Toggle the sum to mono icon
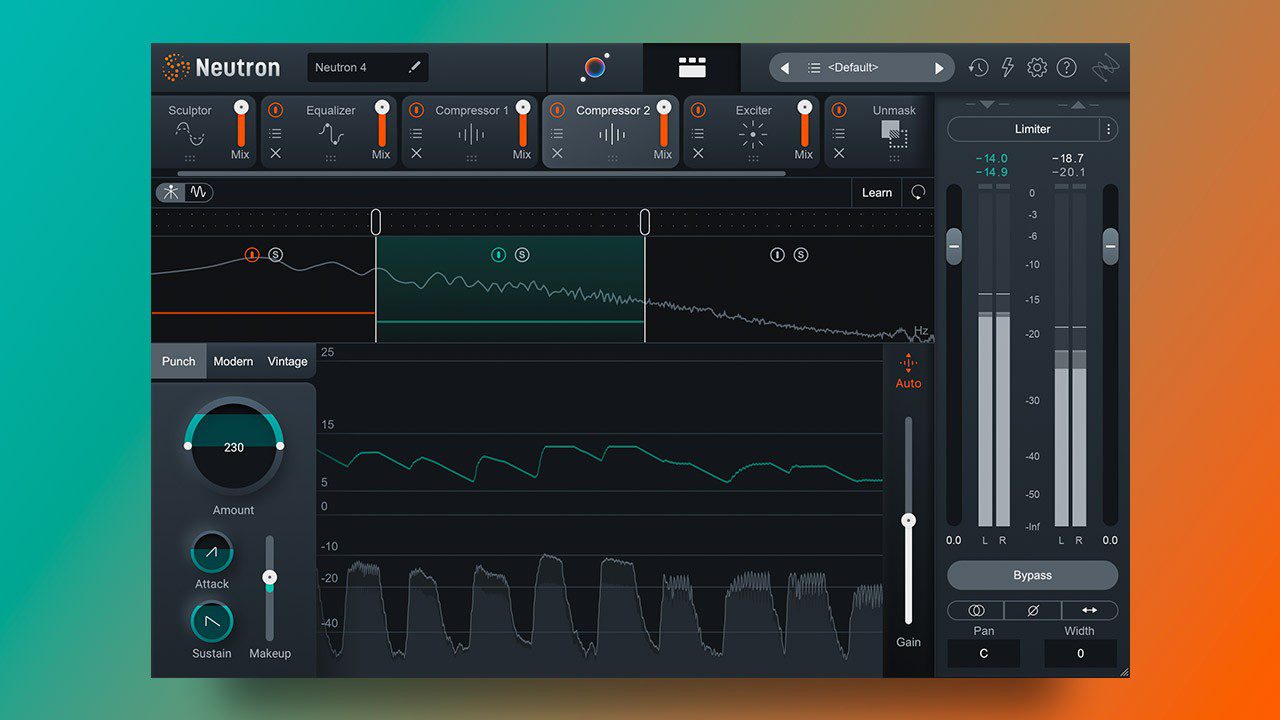This screenshot has width=1280, height=720. (976, 610)
